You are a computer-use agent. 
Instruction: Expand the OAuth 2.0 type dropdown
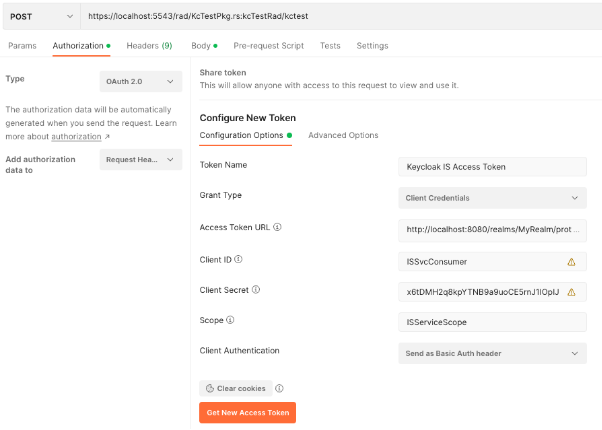tap(141, 81)
